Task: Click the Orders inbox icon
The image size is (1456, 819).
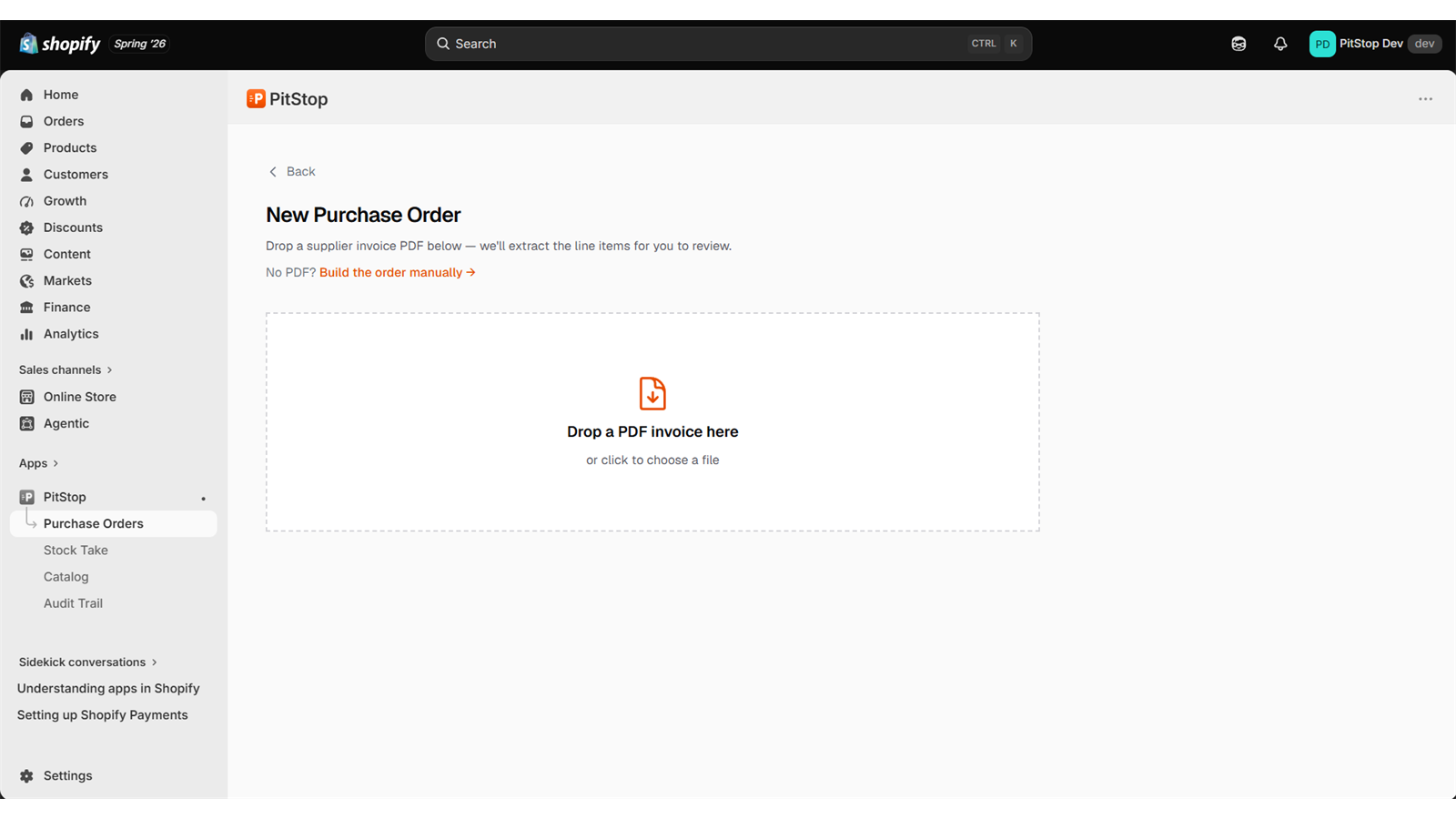Action: (x=26, y=121)
